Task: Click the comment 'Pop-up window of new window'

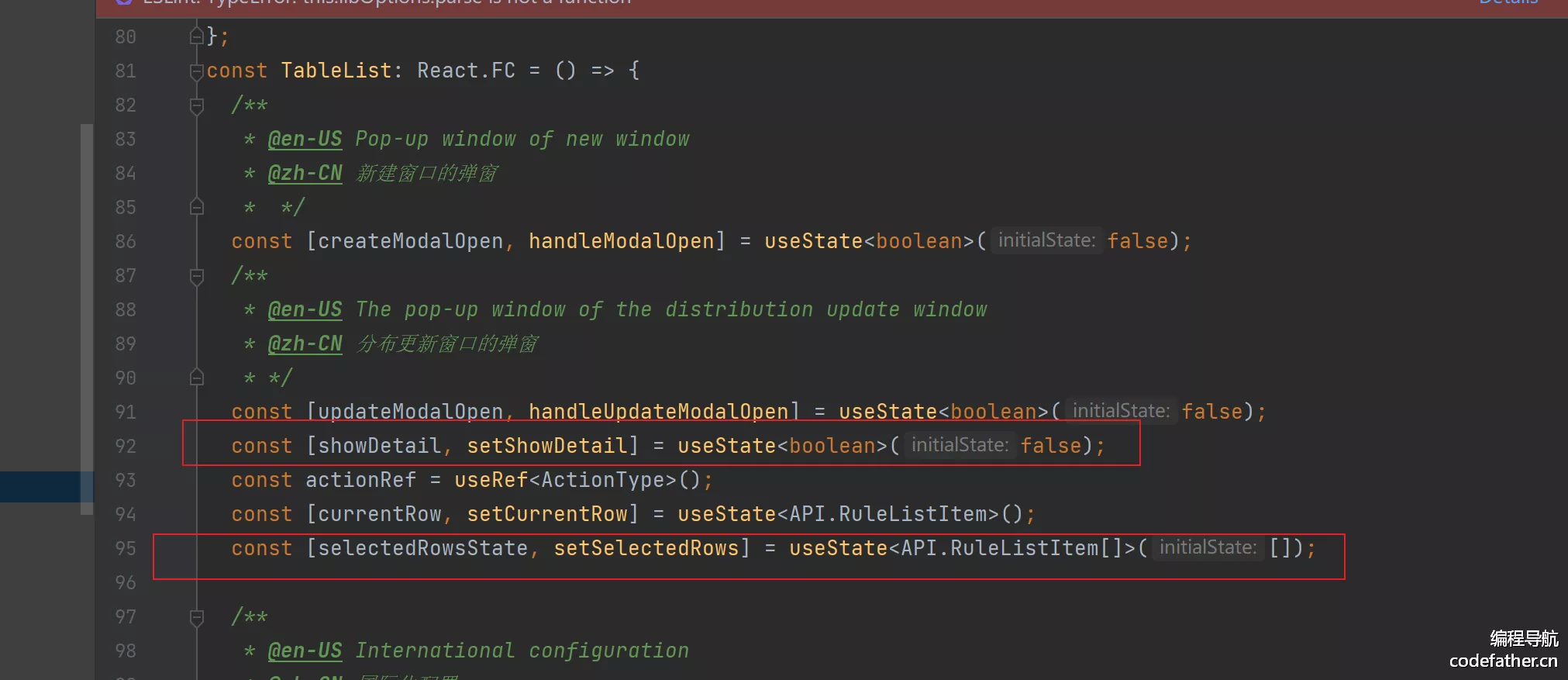Action: 522,139
